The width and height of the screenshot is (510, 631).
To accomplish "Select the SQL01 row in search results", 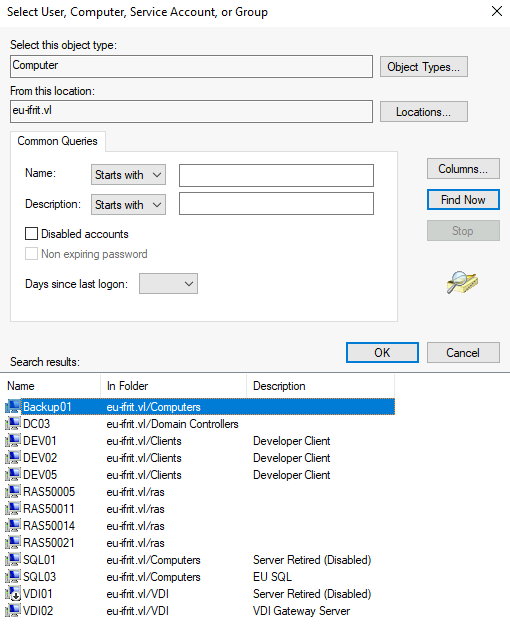I will click(x=200, y=560).
